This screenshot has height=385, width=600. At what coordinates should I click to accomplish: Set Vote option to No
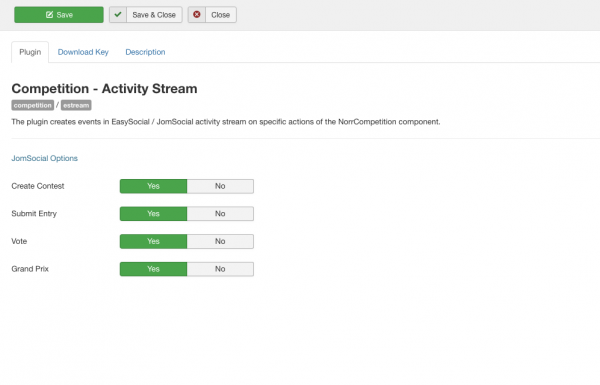(220, 241)
